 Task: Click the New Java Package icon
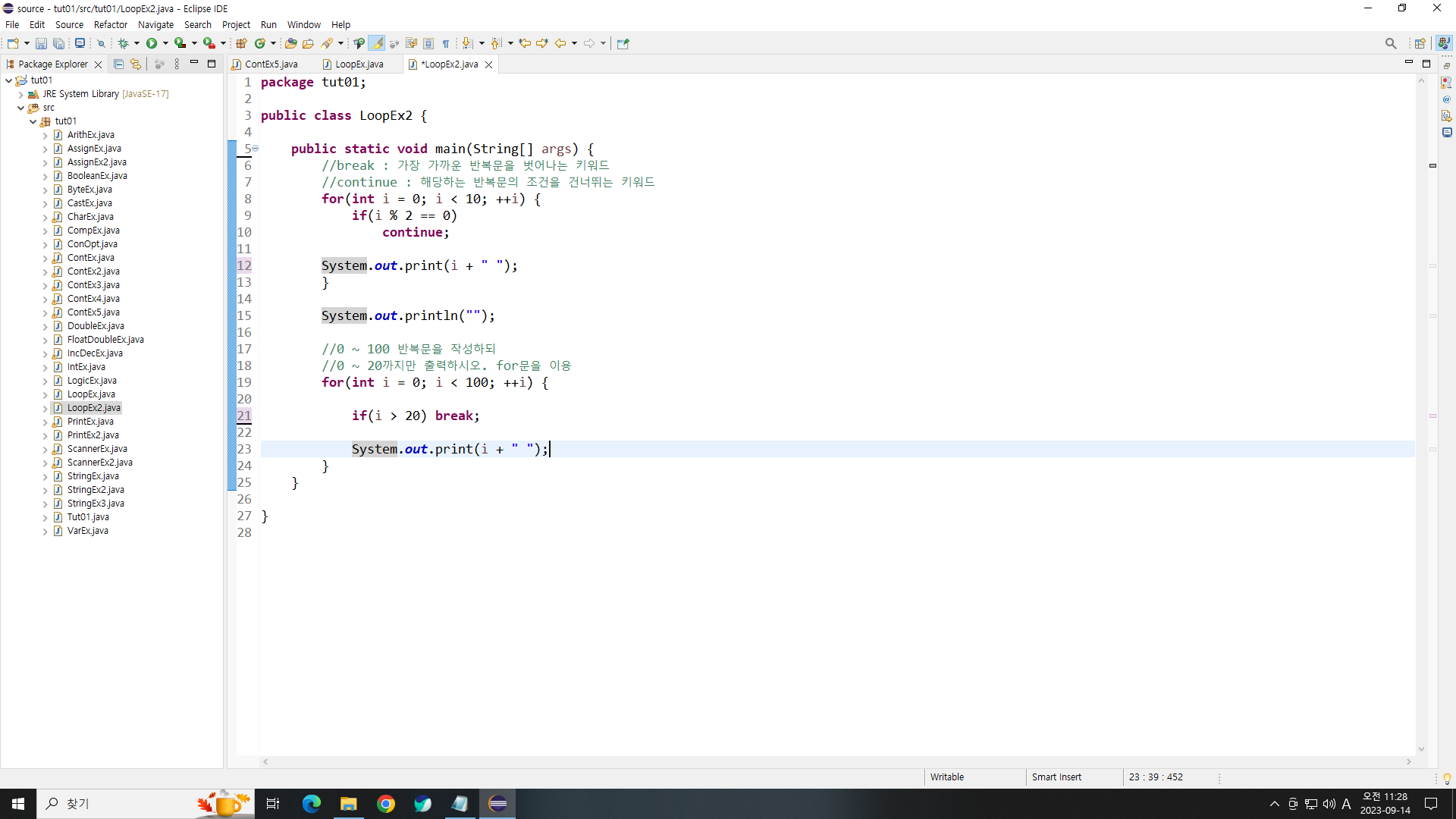coord(241,43)
